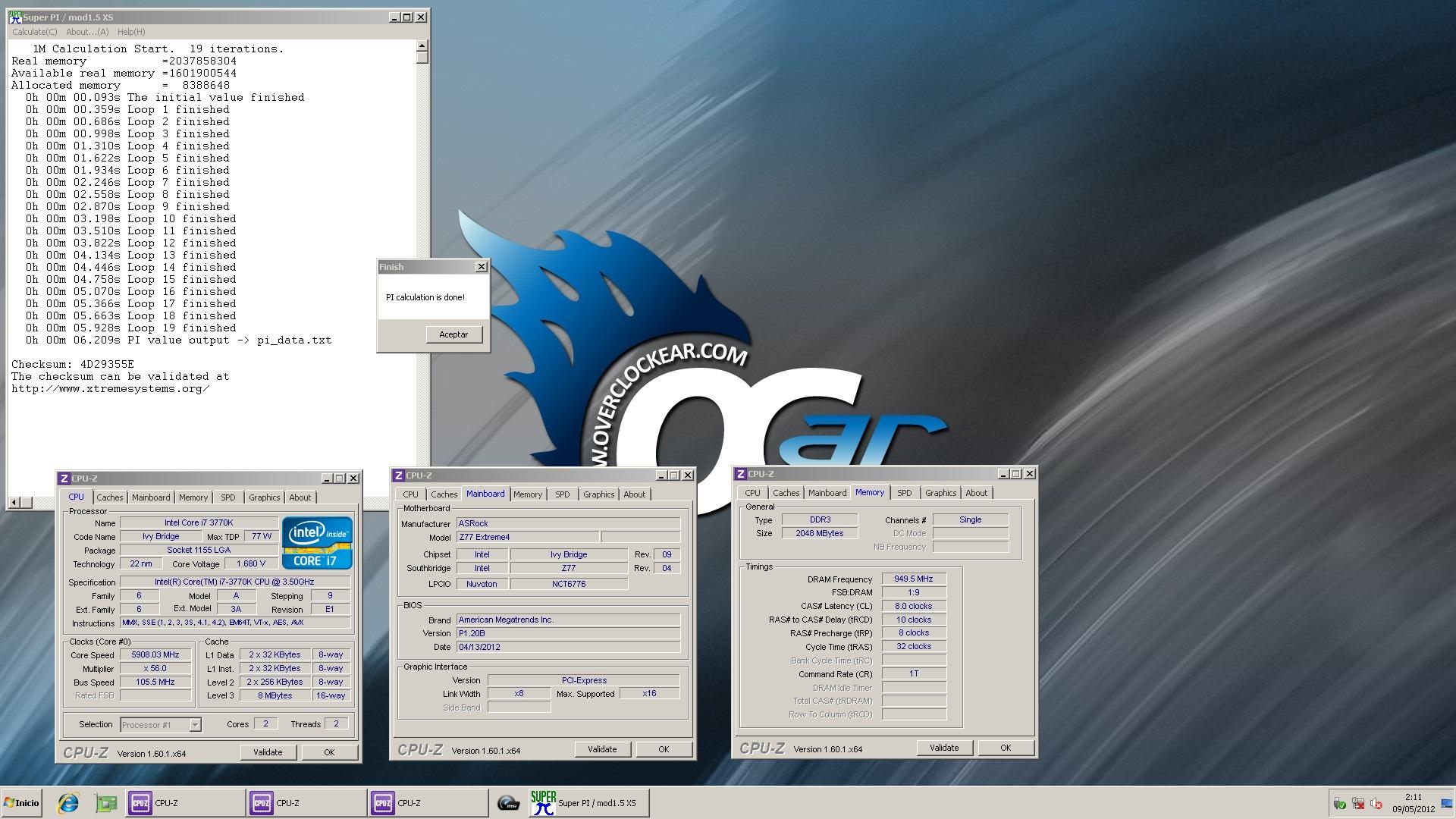Viewport: 1456px width, 819px height.
Task: Click Validate in CPU-Z Memory window
Action: point(944,748)
